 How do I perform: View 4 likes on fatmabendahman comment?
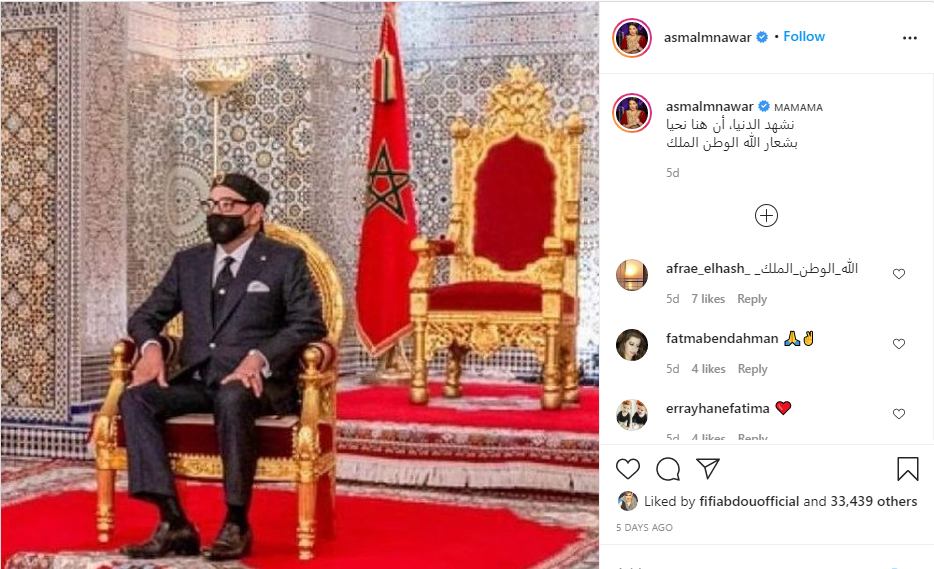[708, 369]
